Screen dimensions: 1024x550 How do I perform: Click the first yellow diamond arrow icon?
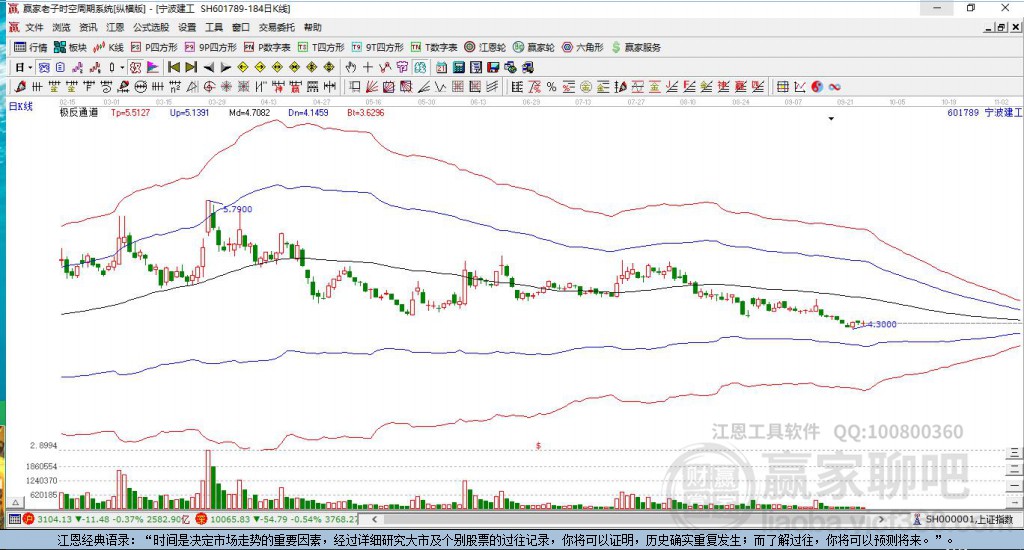point(243,67)
